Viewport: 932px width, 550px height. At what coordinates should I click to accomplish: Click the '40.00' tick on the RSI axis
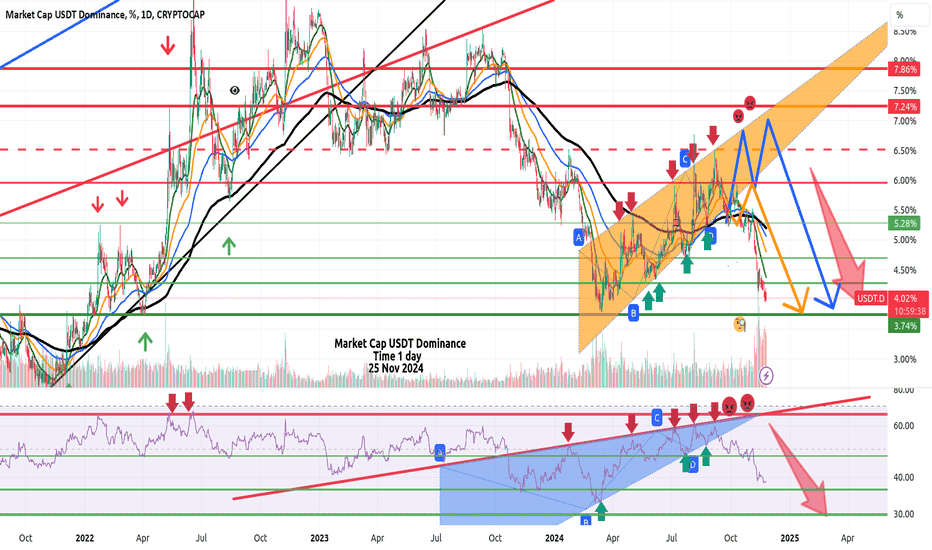click(x=903, y=477)
